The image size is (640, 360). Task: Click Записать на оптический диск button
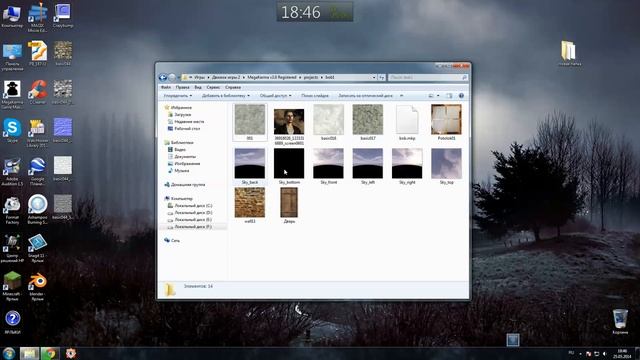[x=365, y=96]
